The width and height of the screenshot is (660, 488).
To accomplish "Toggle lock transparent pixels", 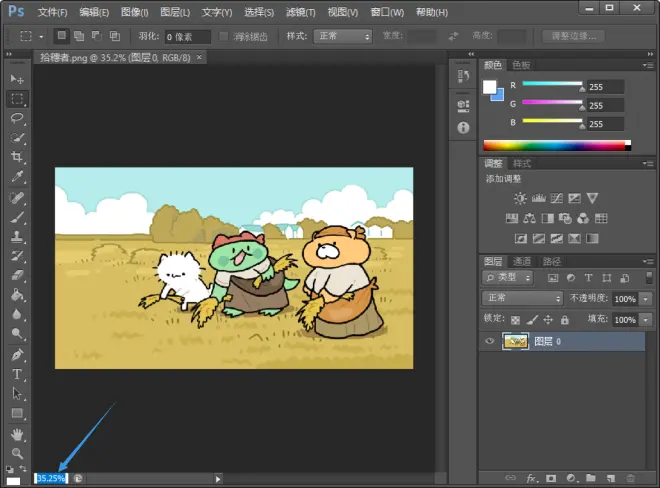I will pos(515,320).
